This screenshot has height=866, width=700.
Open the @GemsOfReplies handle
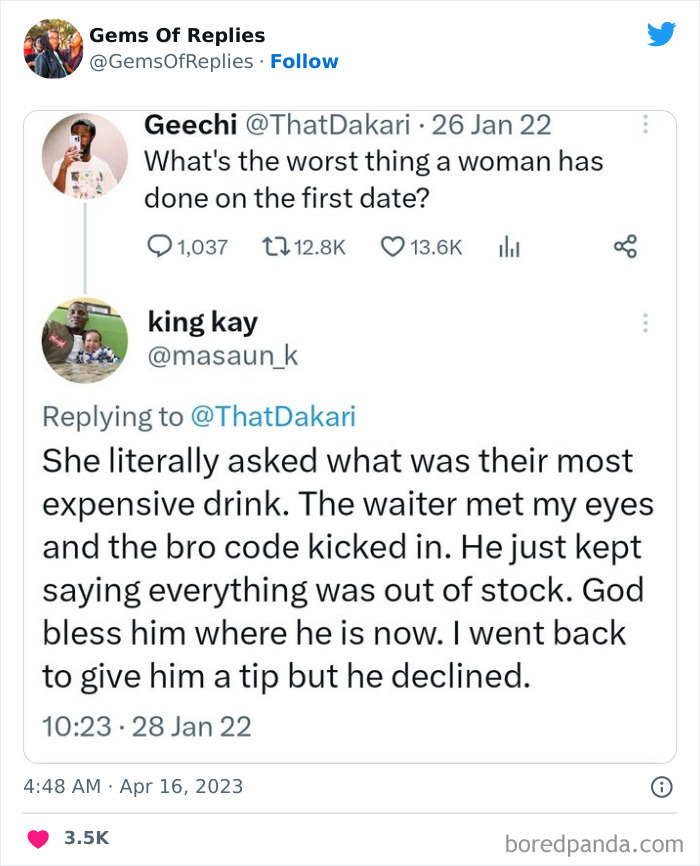point(171,61)
